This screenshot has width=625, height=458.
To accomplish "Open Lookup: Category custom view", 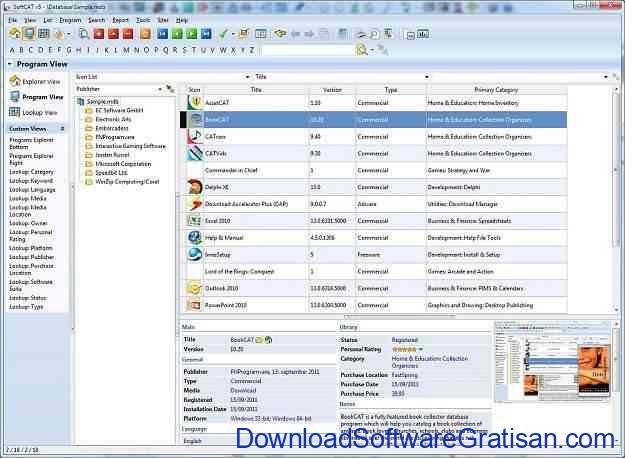I will tap(31, 172).
